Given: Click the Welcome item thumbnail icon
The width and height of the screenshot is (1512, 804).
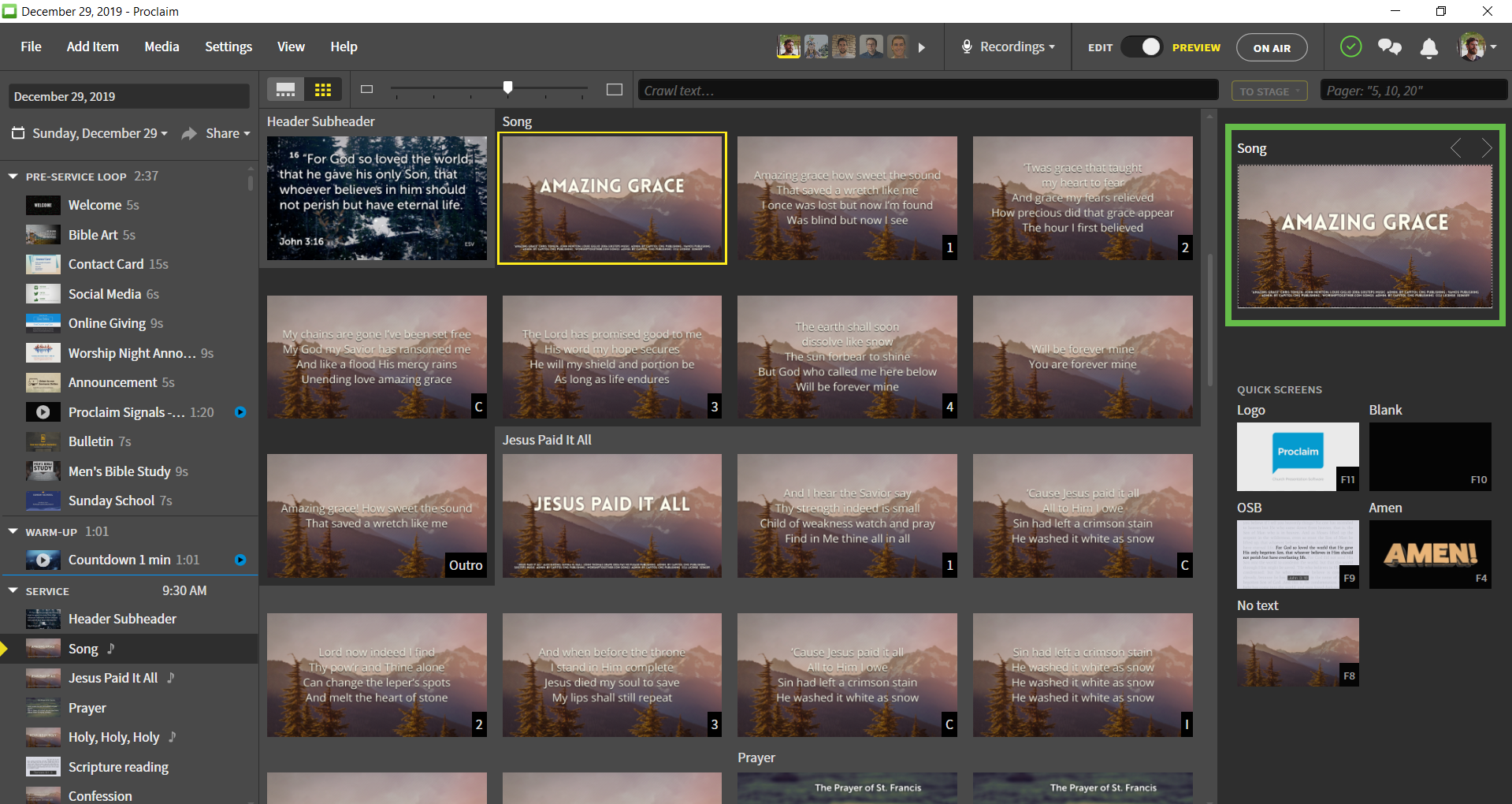Looking at the screenshot, I should click(43, 205).
